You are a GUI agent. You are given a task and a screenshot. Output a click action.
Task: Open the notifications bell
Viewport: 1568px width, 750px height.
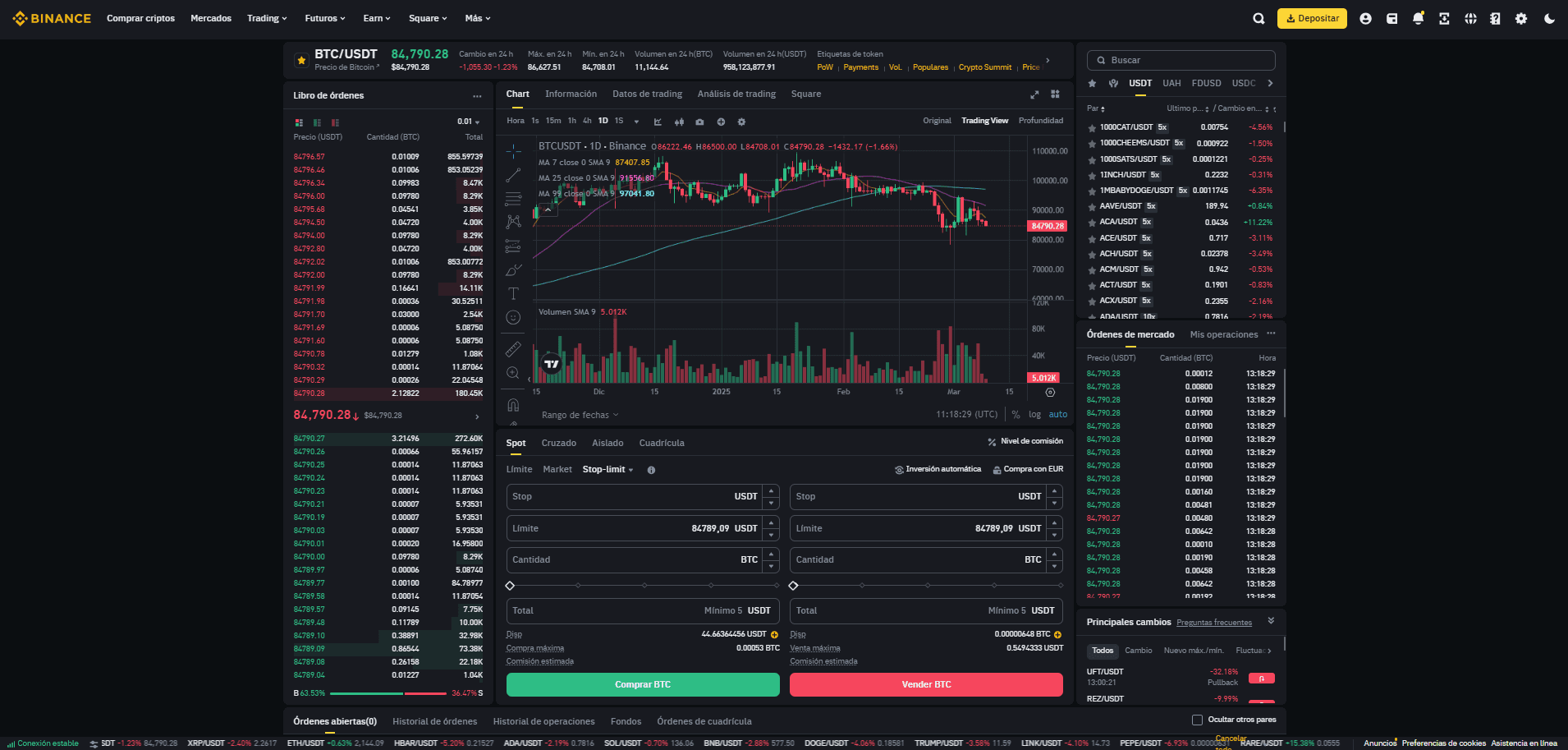(1418, 18)
